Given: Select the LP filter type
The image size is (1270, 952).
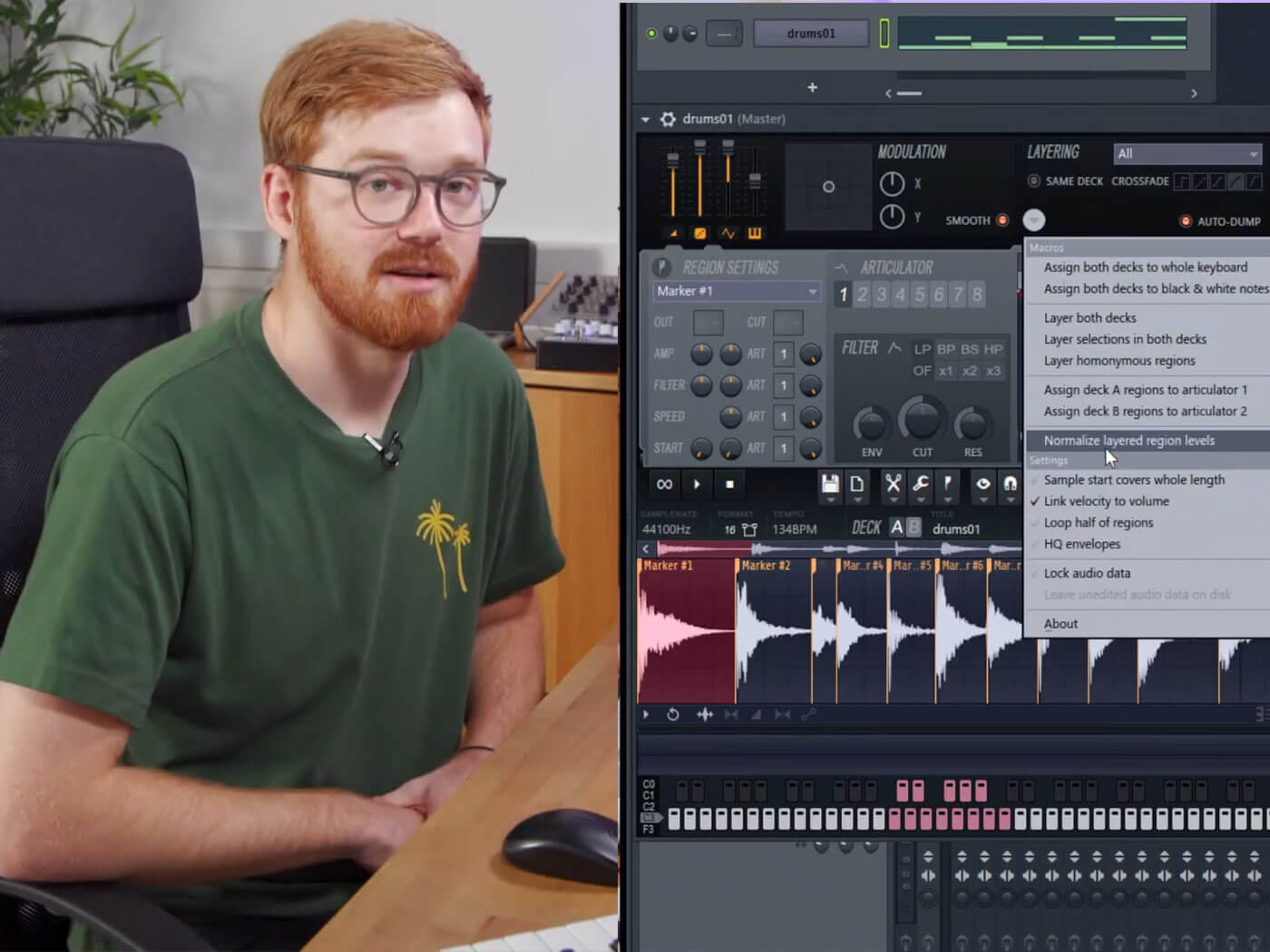Looking at the screenshot, I should (x=923, y=349).
